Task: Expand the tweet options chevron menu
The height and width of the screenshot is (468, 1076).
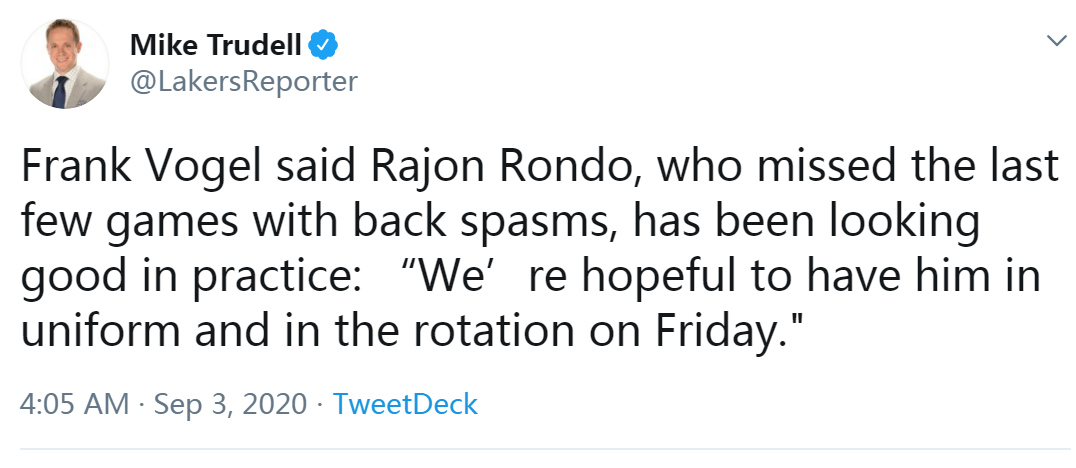Action: [1055, 42]
